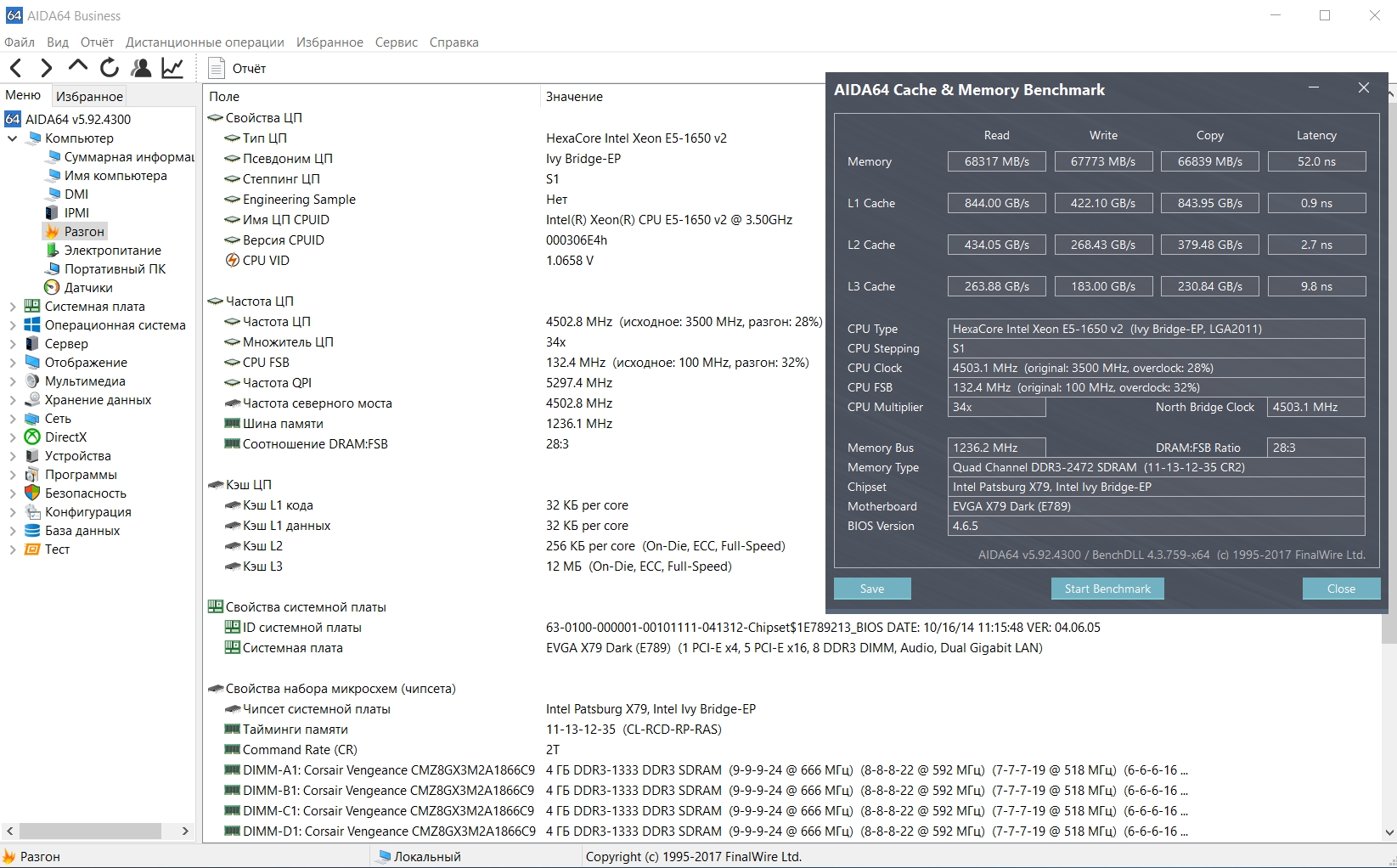This screenshot has height=868, width=1397.
Task: Open the Файл menu
Action: [x=20, y=42]
